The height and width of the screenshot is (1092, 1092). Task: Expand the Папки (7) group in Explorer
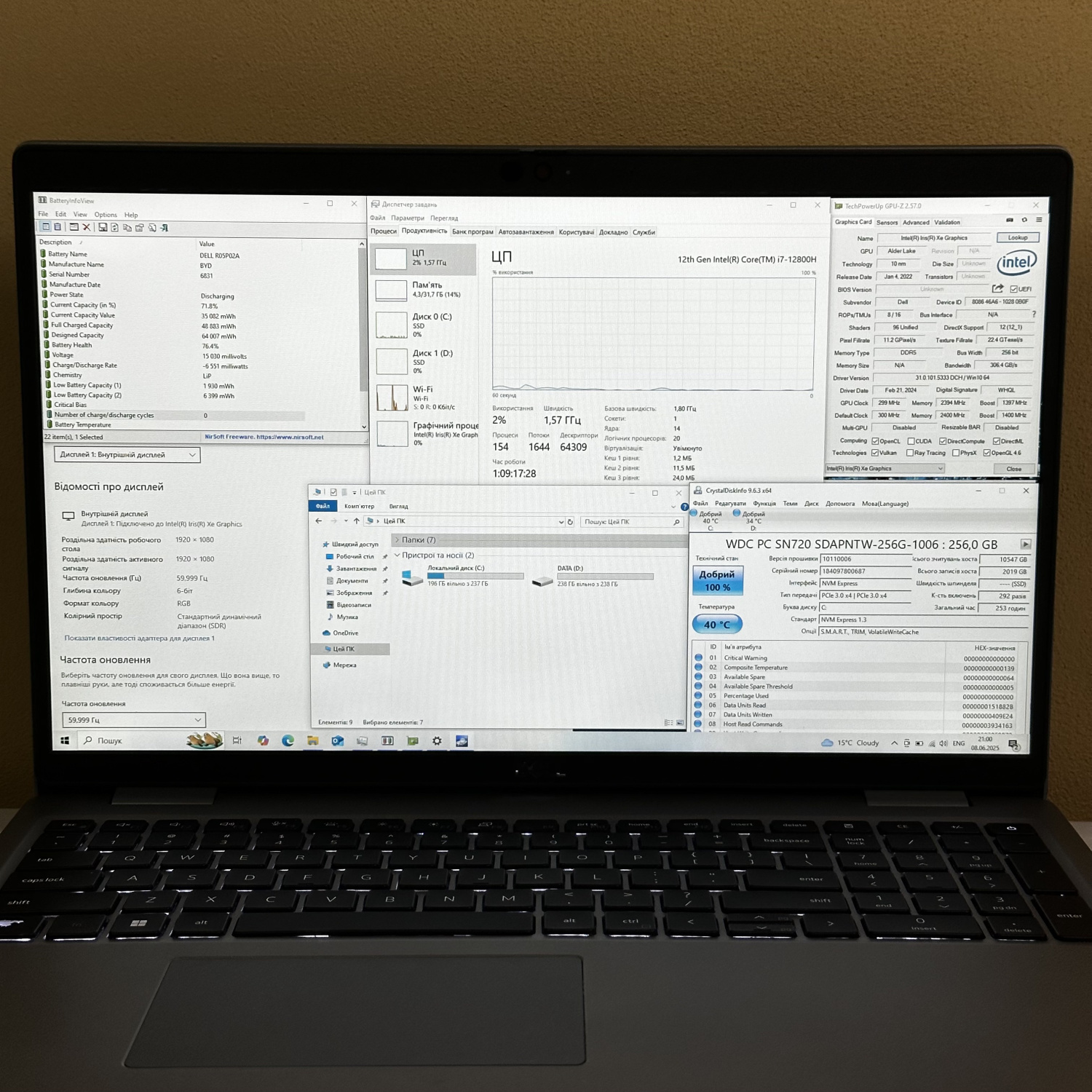(x=397, y=540)
